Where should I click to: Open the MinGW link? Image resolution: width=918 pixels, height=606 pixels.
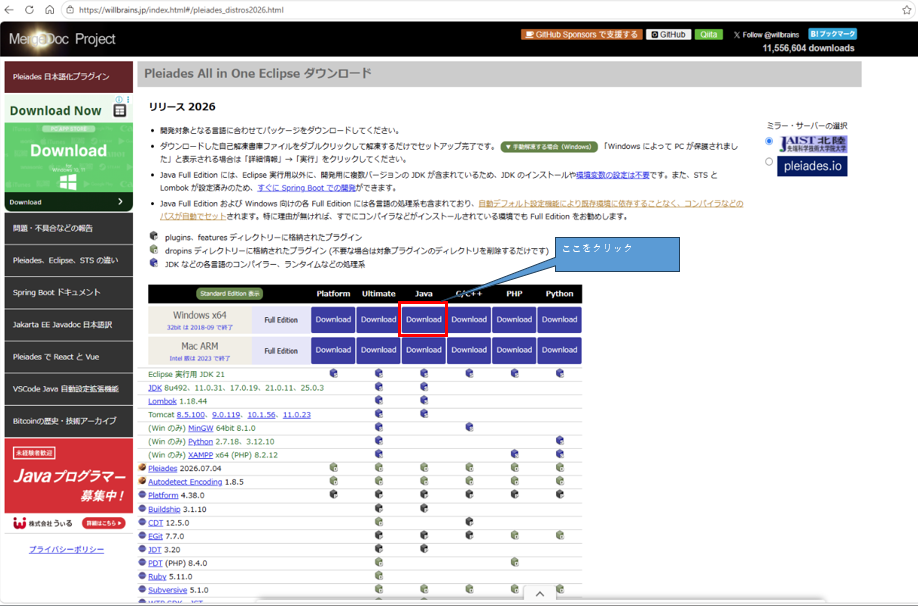pyautogui.click(x=201, y=428)
